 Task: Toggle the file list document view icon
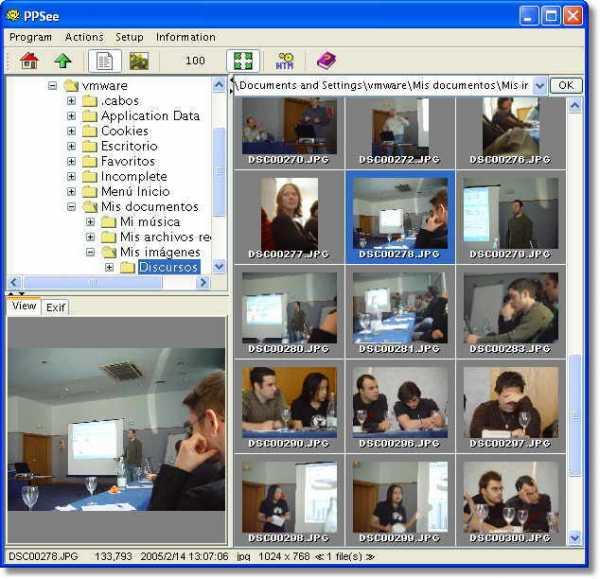click(x=104, y=61)
